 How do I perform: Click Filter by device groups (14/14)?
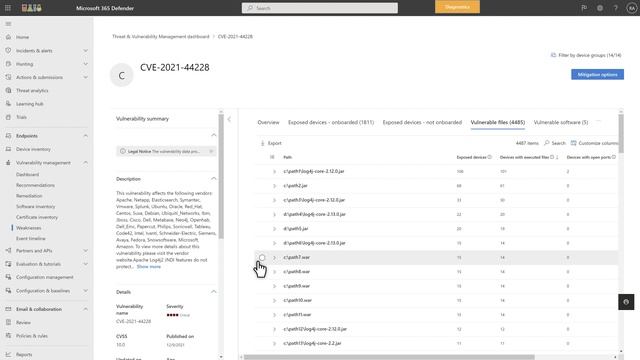click(586, 55)
